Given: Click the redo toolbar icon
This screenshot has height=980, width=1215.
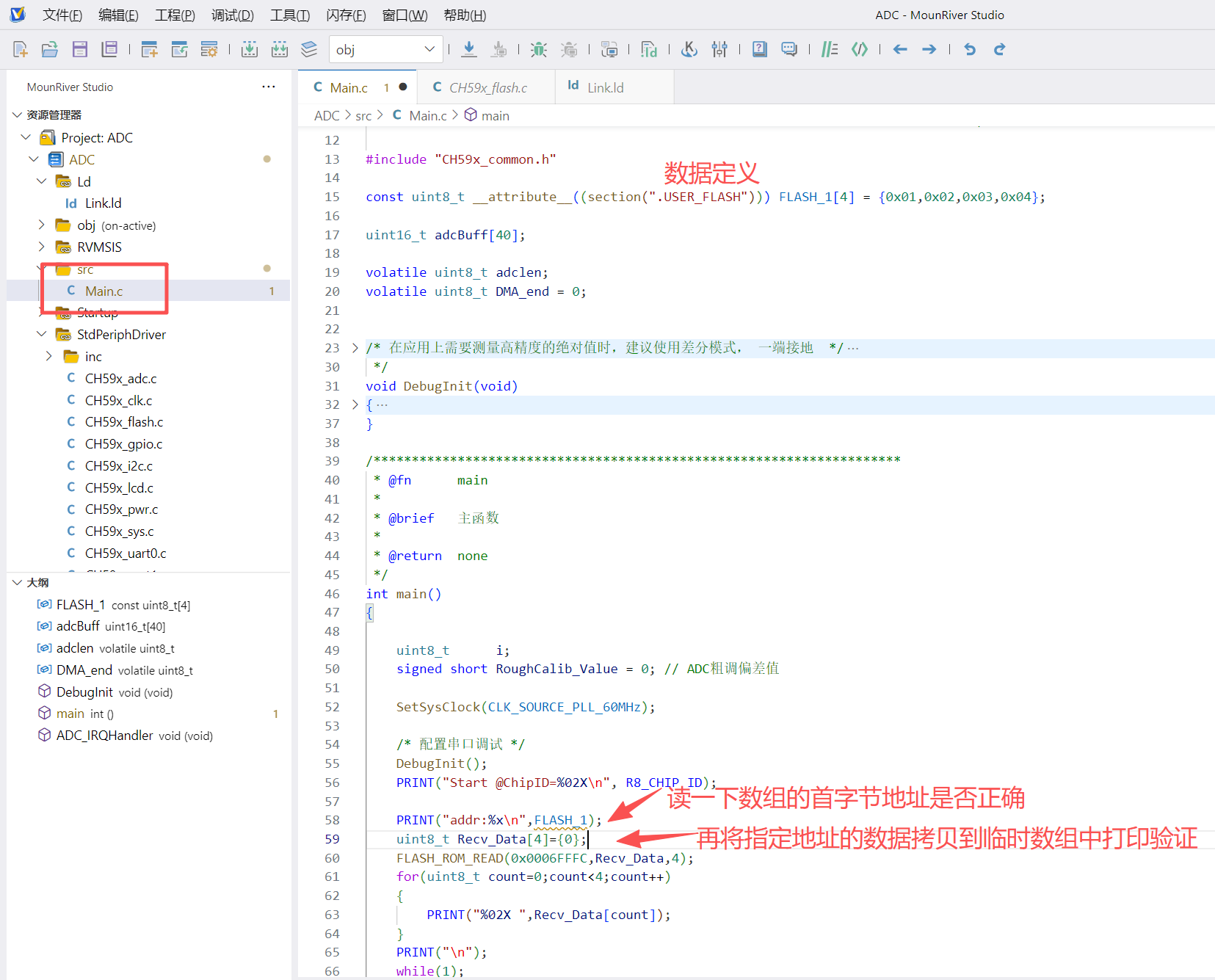Looking at the screenshot, I should 999,49.
